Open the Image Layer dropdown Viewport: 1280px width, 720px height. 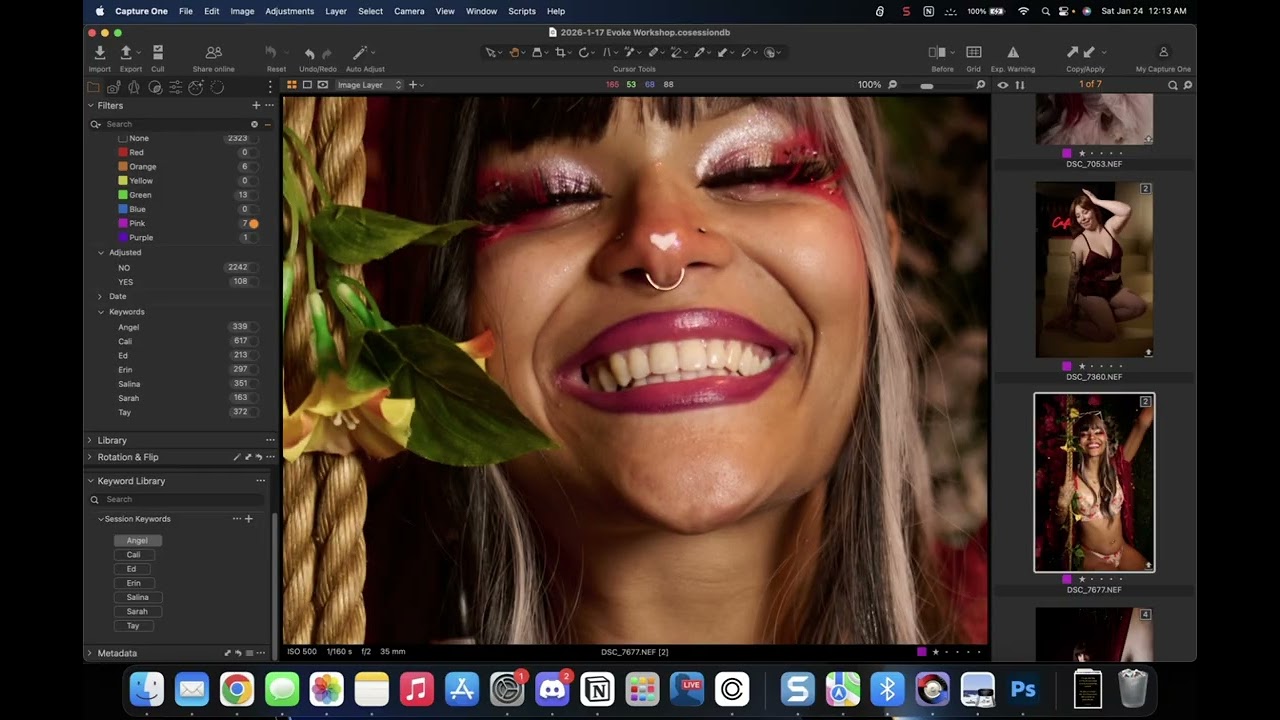point(369,85)
